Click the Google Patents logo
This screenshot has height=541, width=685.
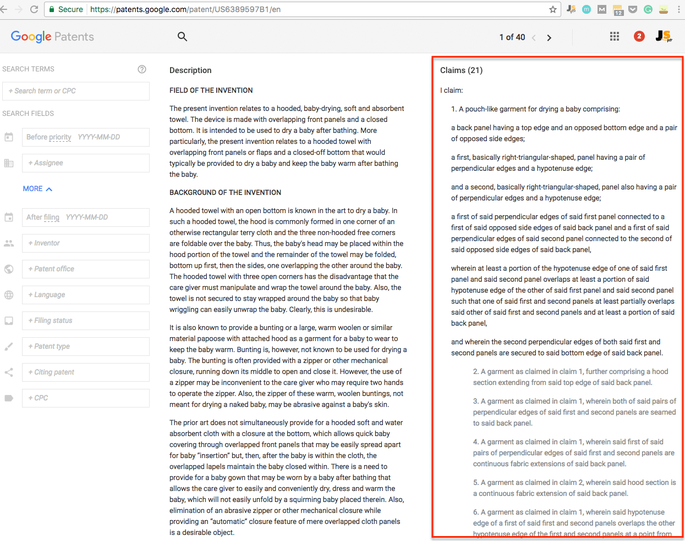click(52, 37)
